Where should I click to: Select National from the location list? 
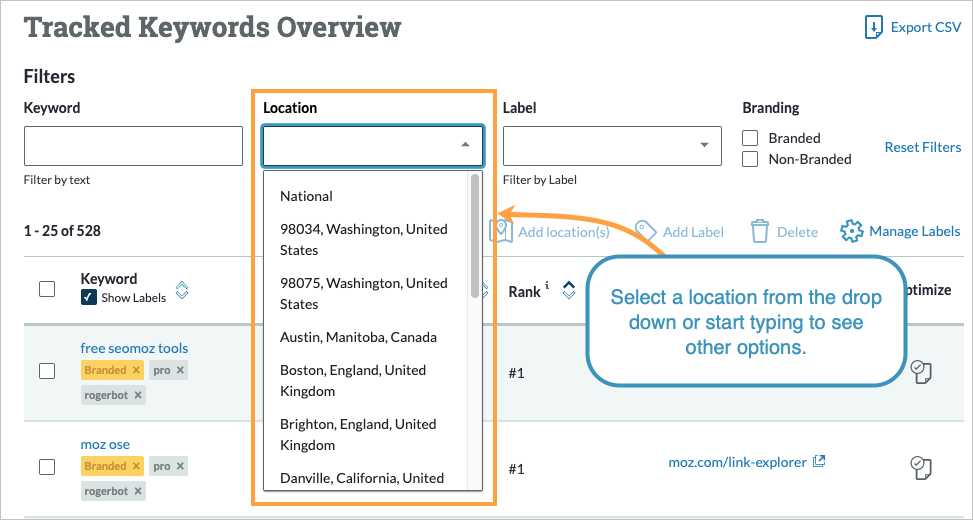(306, 196)
